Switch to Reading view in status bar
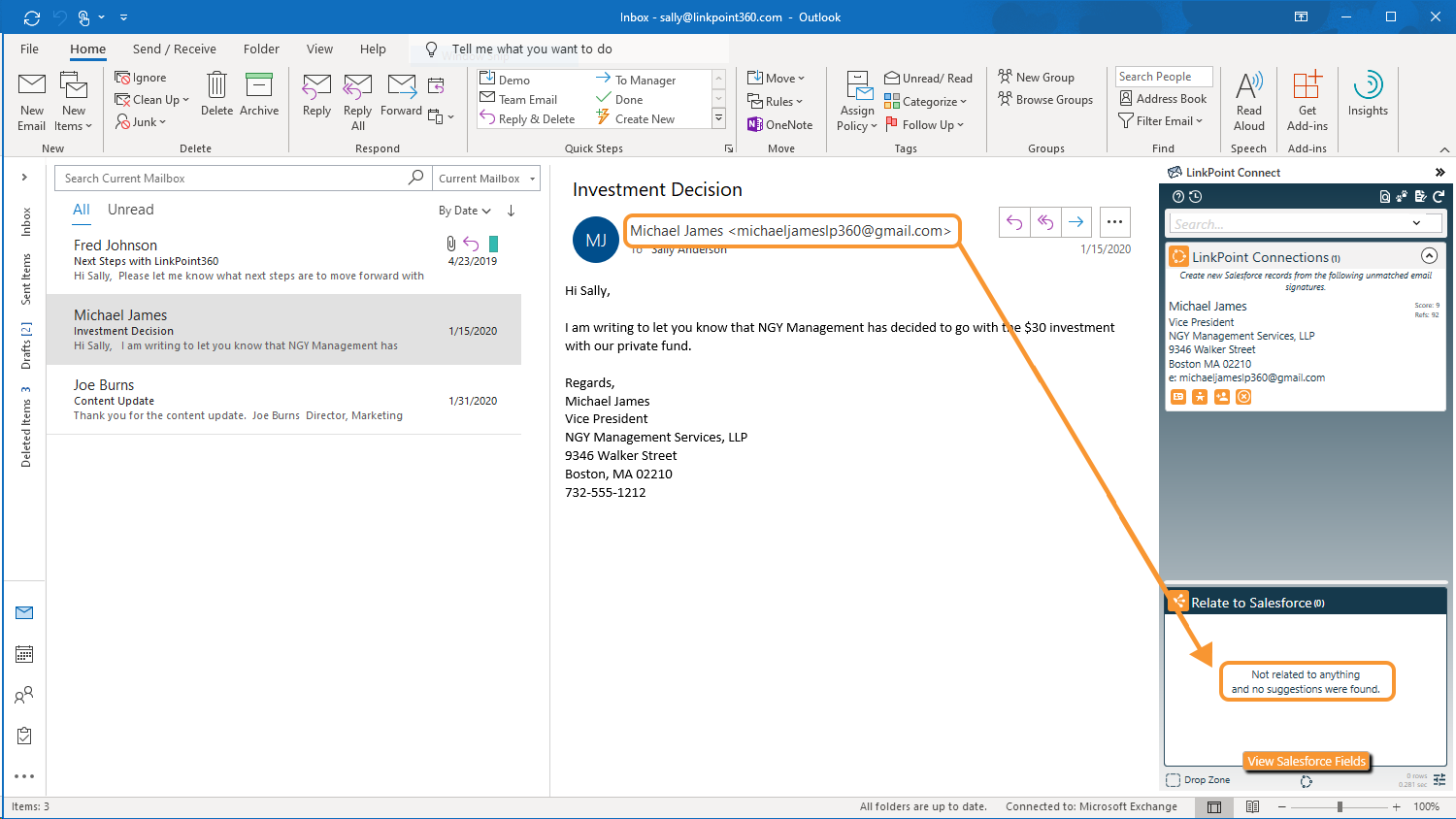The image size is (1456, 819). (x=1253, y=806)
